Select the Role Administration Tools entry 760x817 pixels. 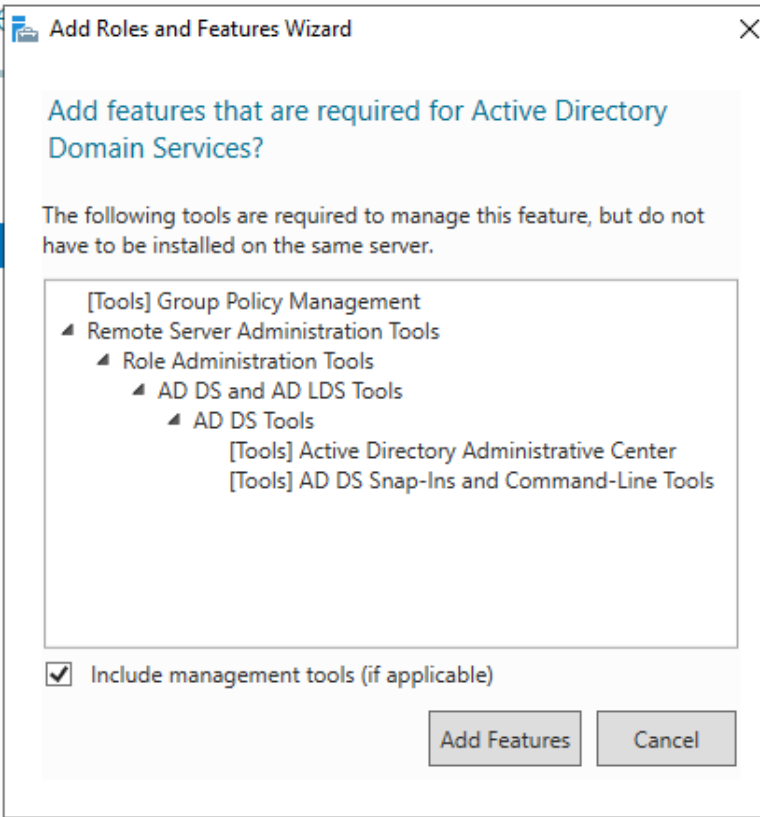tap(248, 361)
